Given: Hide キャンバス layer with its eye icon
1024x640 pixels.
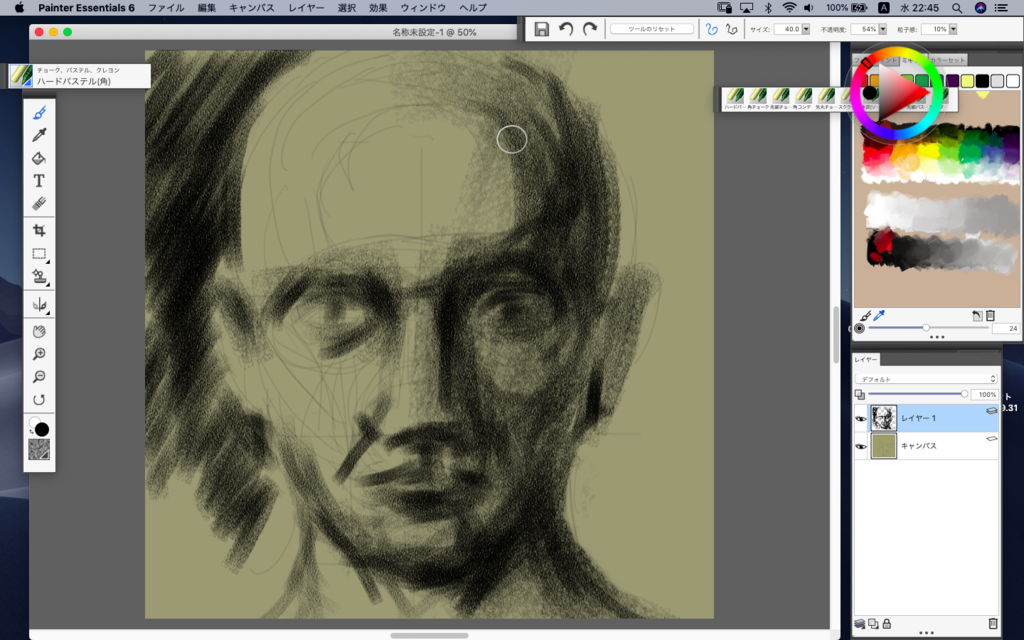Looking at the screenshot, I should point(861,447).
